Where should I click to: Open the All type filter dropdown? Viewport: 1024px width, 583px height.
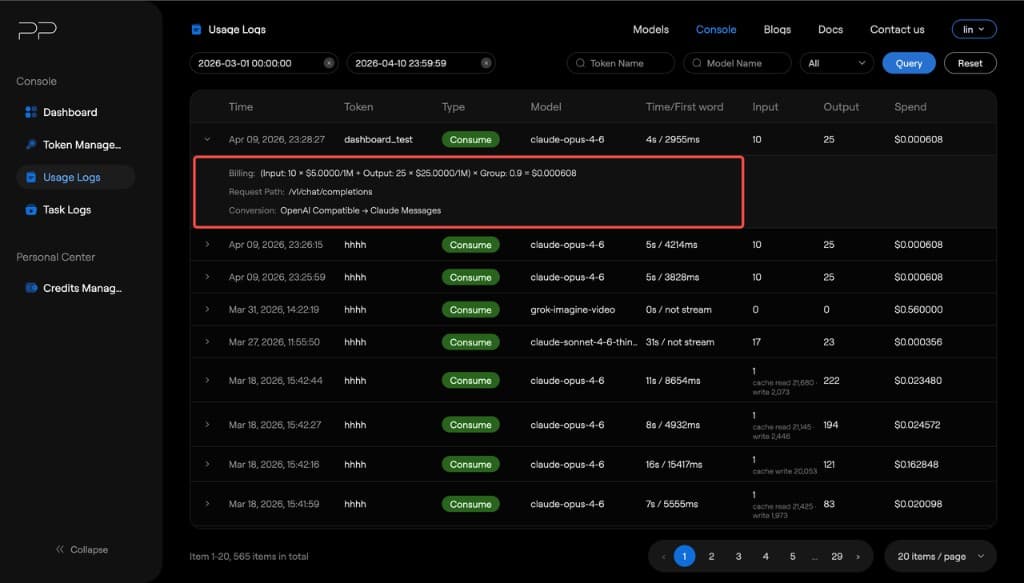[x=837, y=63]
